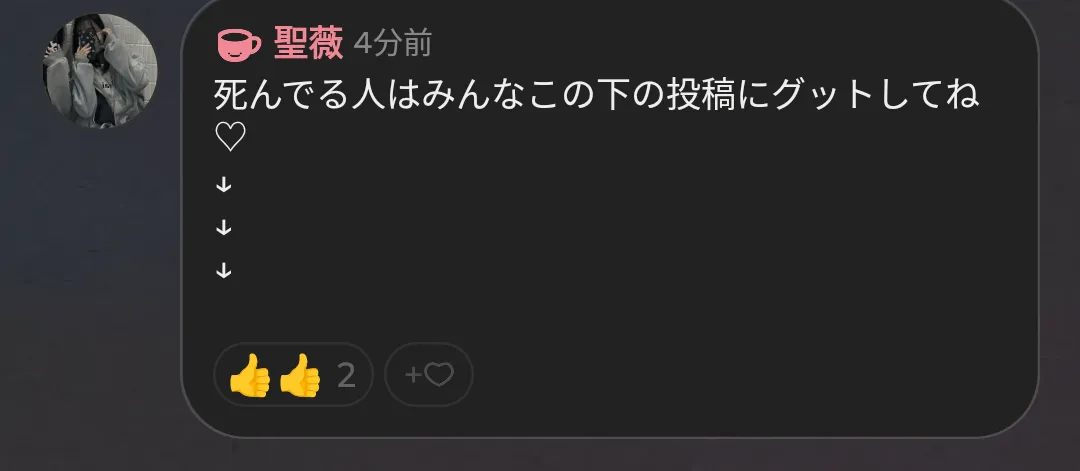1080x471 pixels.
Task: Click the plus sign in add-reaction button
Action: [413, 375]
